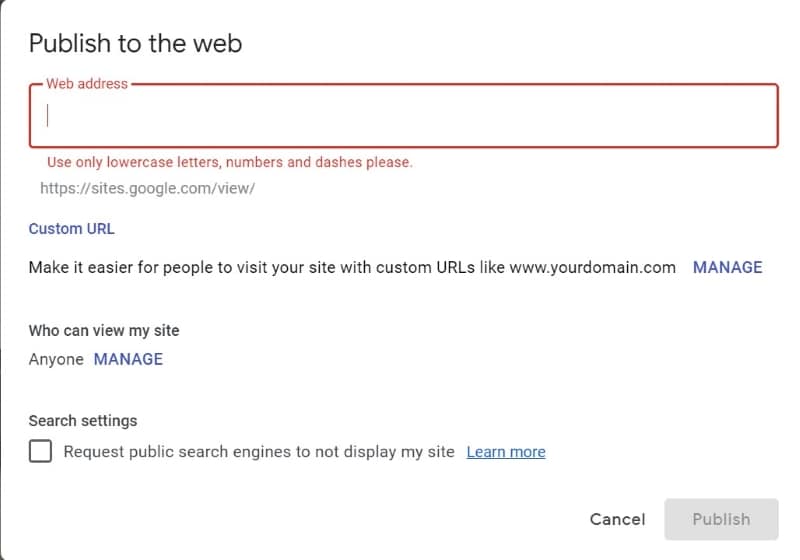Enable the search engines request checkbox
This screenshot has height=560, width=800.
[x=41, y=452]
